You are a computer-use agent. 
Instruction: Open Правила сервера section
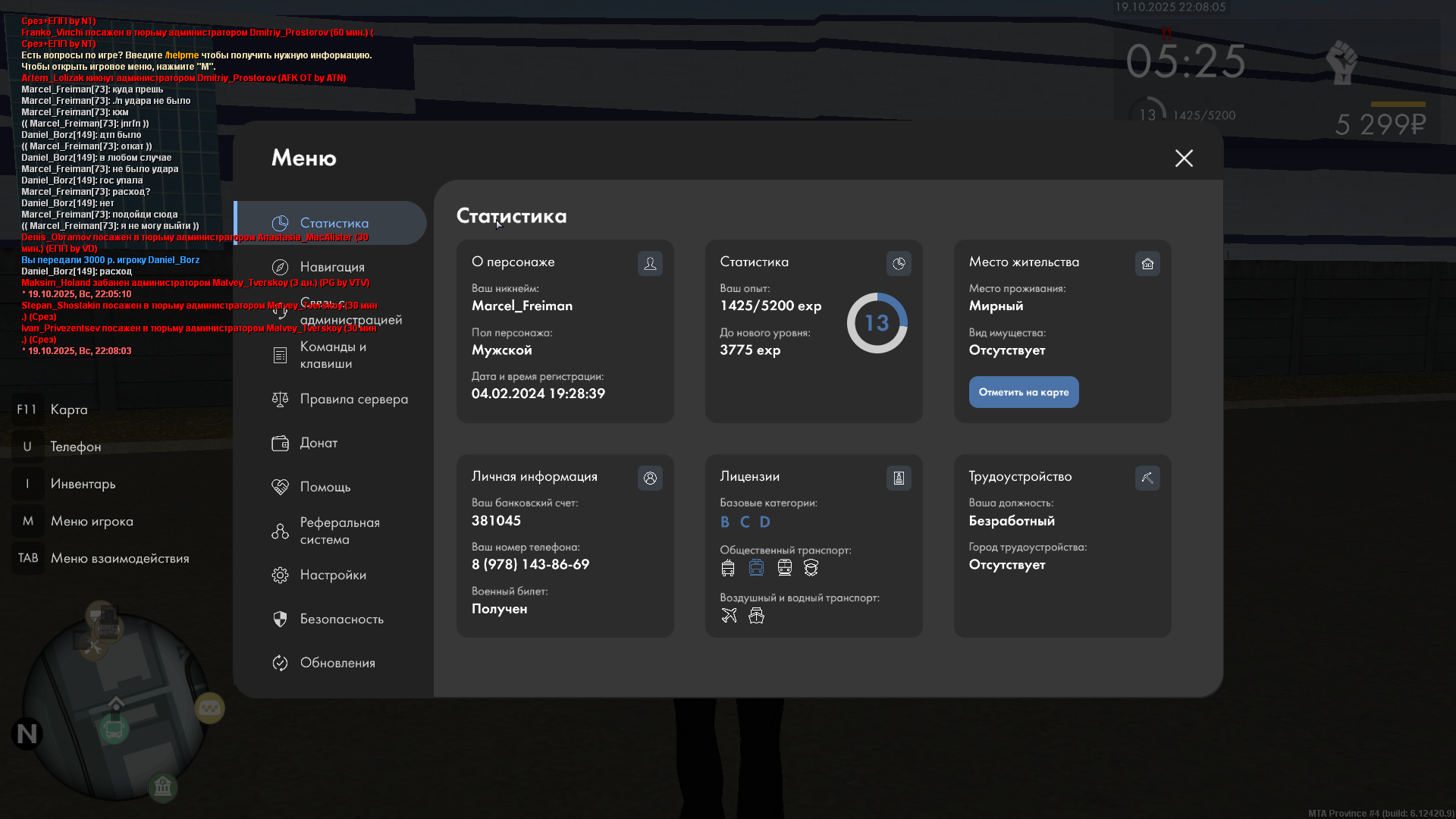coord(353,399)
